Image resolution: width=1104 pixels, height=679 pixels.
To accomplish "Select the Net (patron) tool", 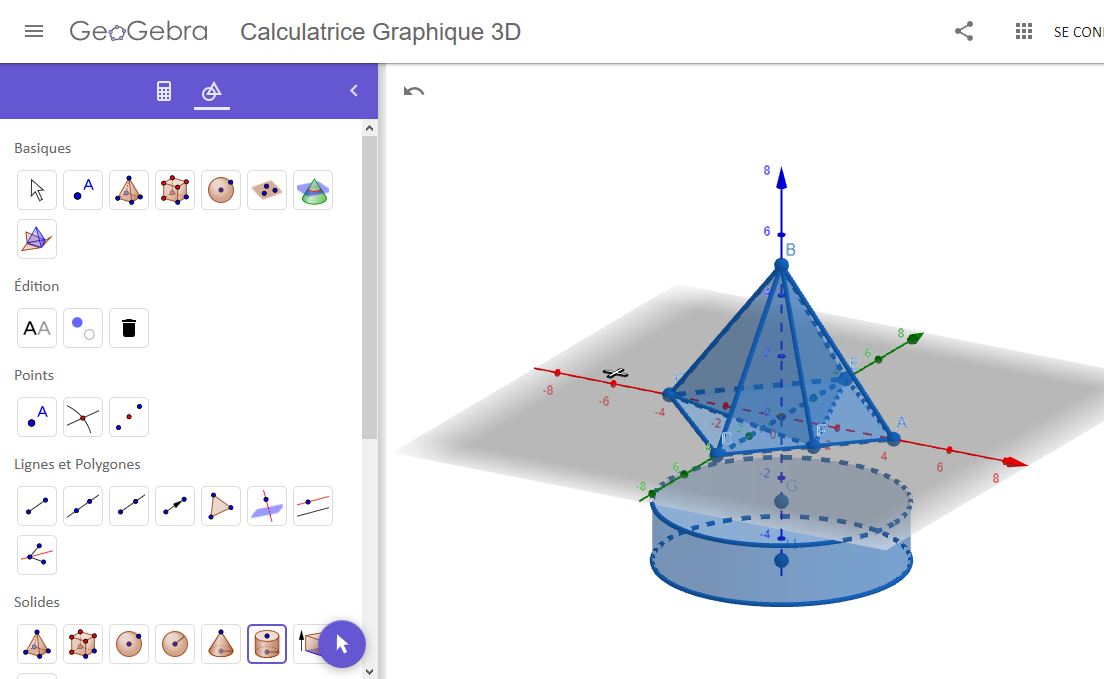I will pyautogui.click(x=37, y=239).
